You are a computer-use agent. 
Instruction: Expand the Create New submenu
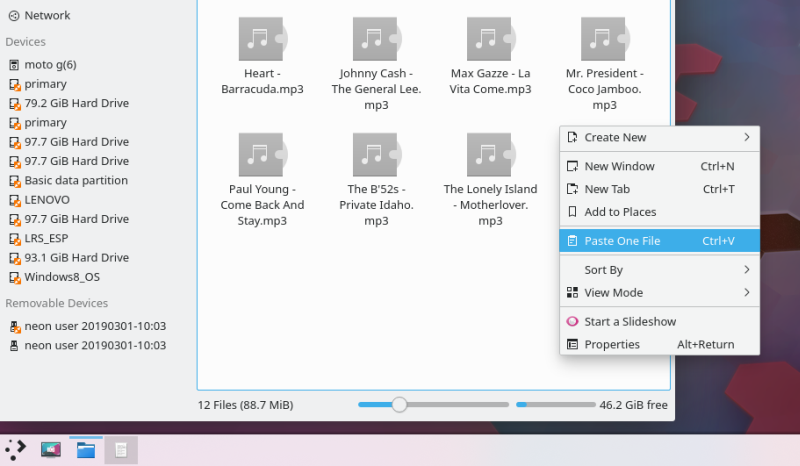click(659, 137)
